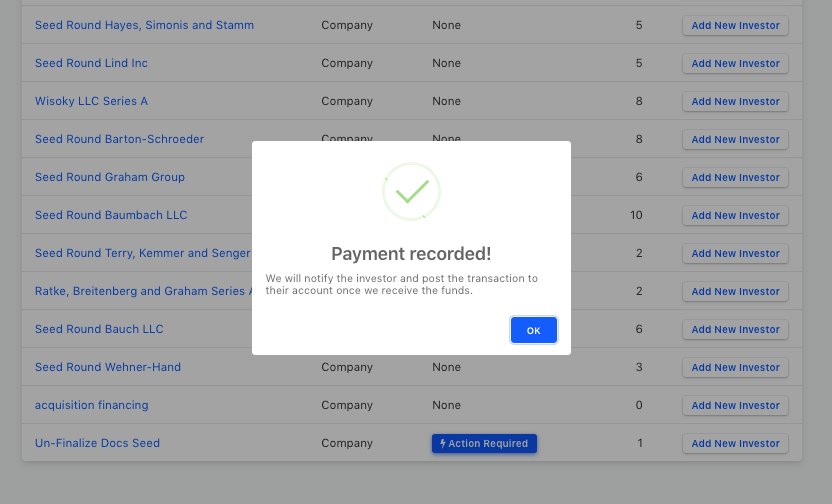Image resolution: width=832 pixels, height=504 pixels.
Task: Click the green checkmark success icon
Action: pos(411,192)
